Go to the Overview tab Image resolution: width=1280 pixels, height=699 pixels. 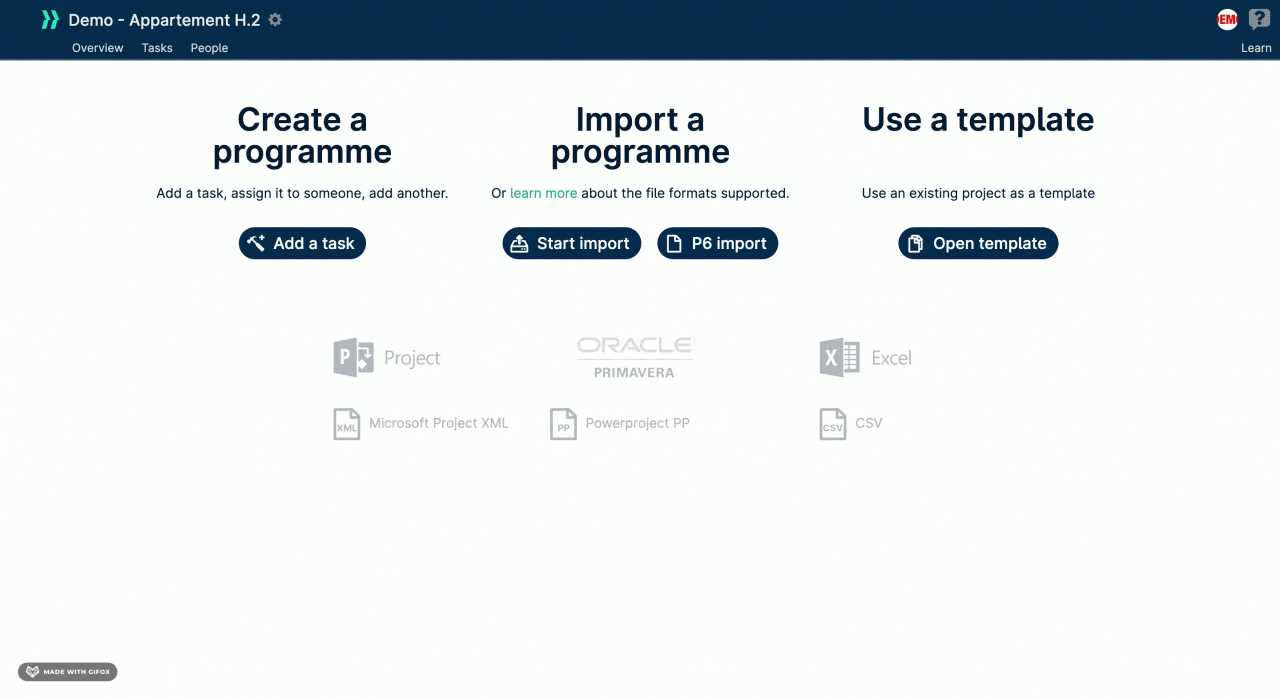(98, 48)
